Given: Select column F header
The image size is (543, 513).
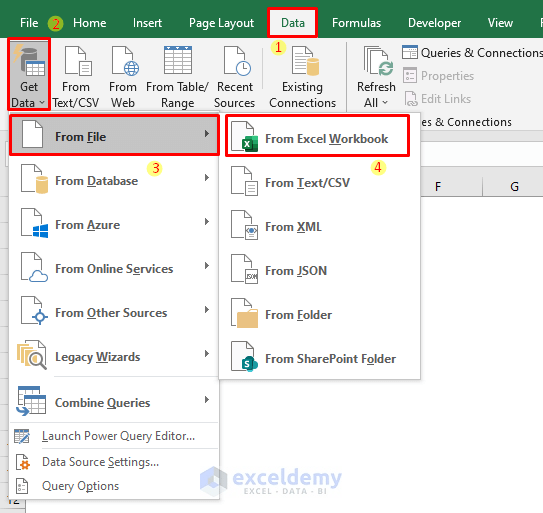Looking at the screenshot, I should click(438, 187).
